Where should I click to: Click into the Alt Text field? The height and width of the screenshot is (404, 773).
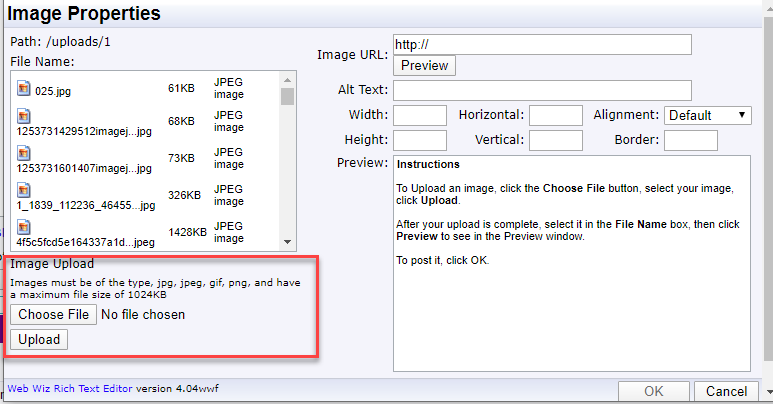(x=542, y=91)
